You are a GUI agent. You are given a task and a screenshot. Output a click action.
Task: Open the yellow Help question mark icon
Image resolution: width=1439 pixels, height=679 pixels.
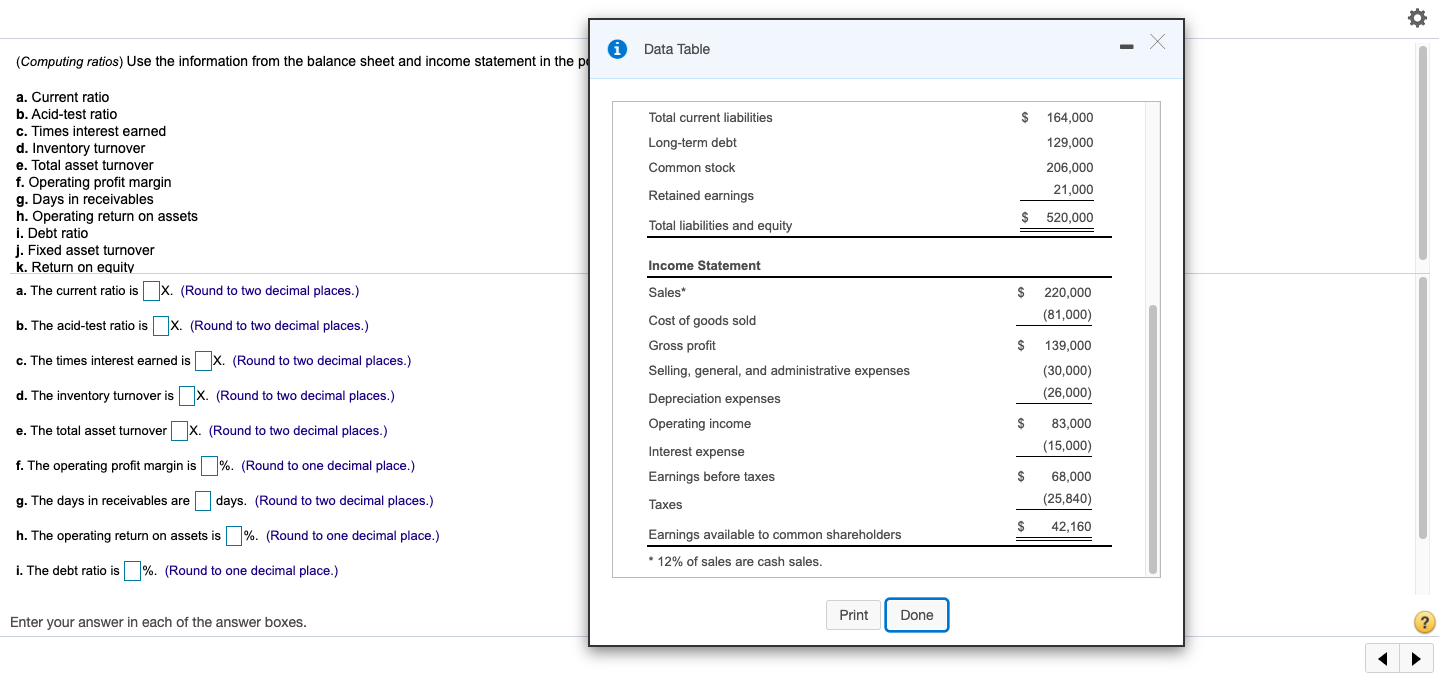coord(1424,622)
